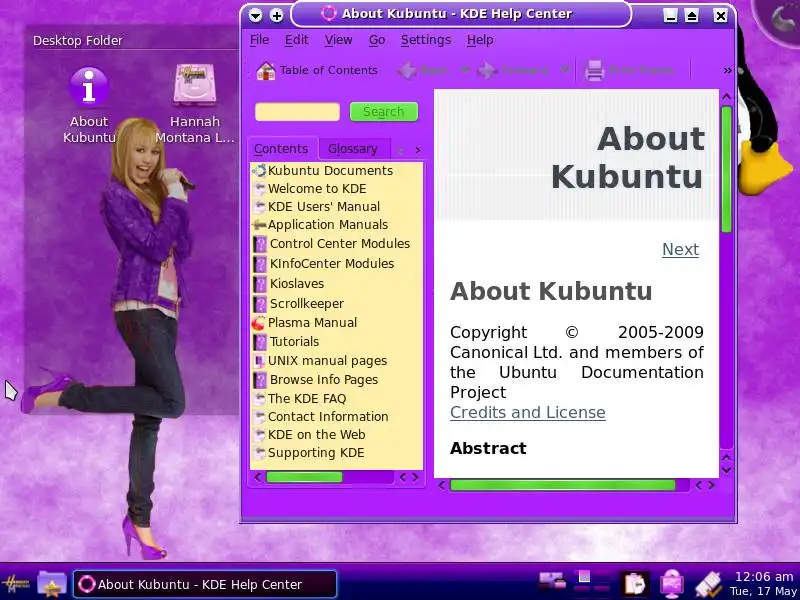
Task: Open the Back button history dropdown arrow
Action: pos(464,70)
